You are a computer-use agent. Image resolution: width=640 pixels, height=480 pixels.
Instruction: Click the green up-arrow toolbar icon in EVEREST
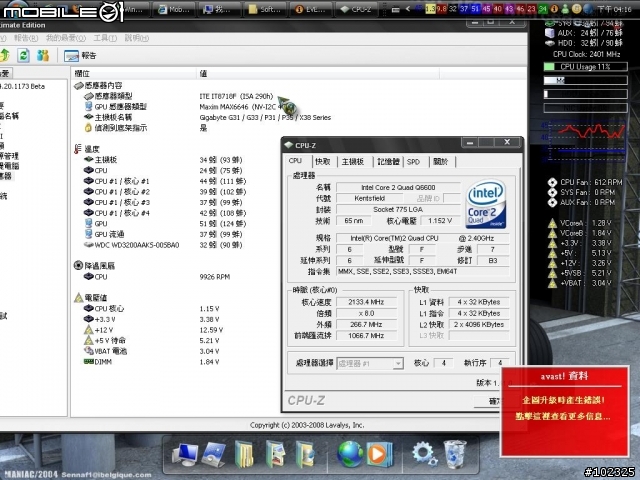click(x=4, y=55)
